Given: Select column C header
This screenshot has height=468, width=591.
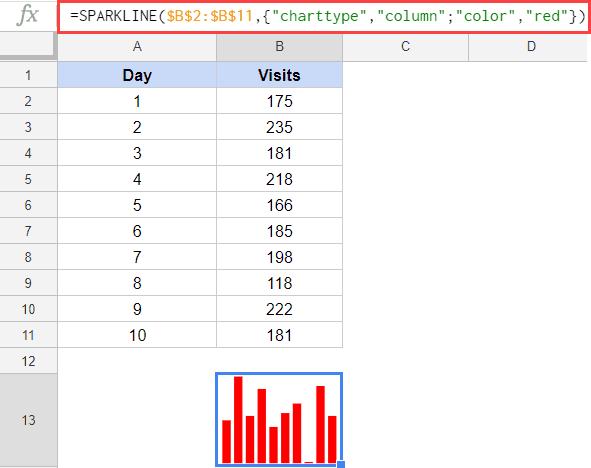Looking at the screenshot, I should tap(406, 47).
